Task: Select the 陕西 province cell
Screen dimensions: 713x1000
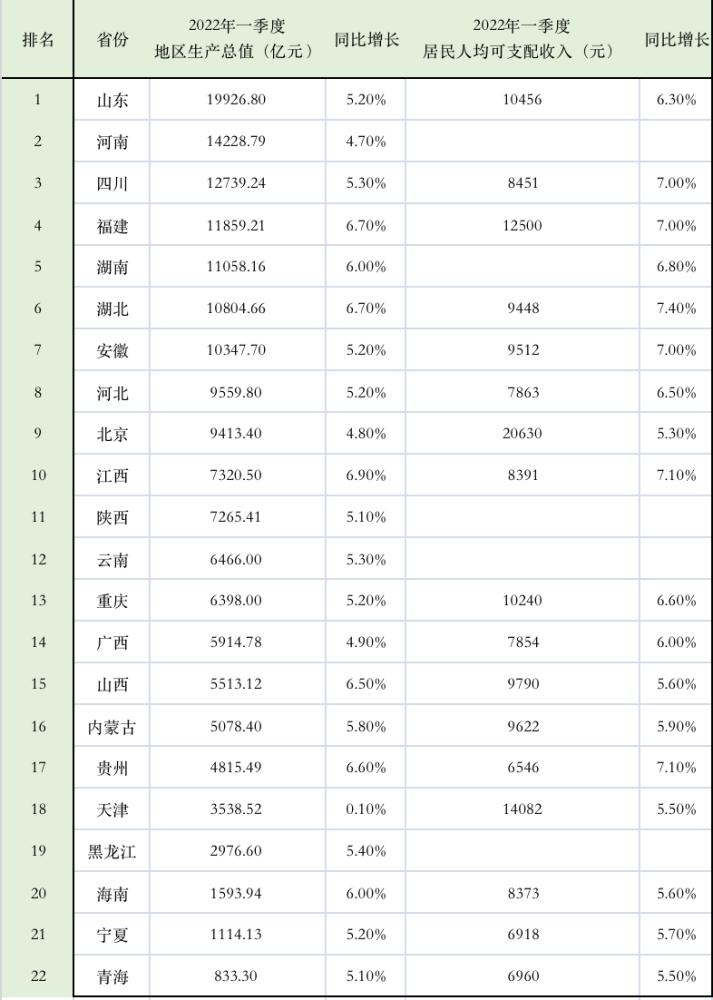Action: click(112, 517)
